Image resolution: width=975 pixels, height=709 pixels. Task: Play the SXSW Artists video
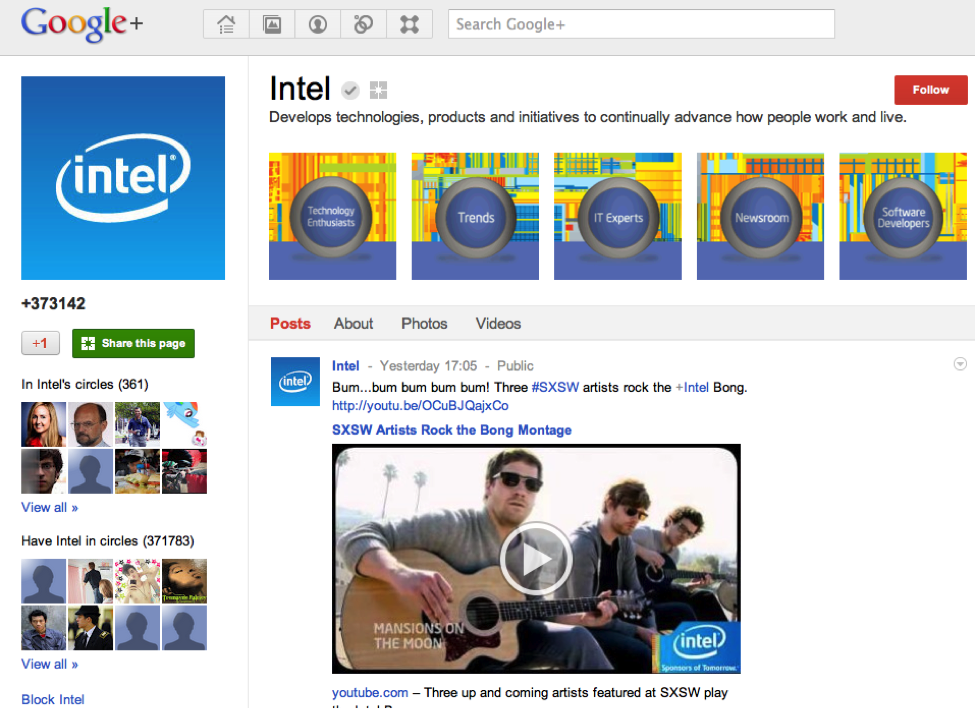tap(536, 558)
